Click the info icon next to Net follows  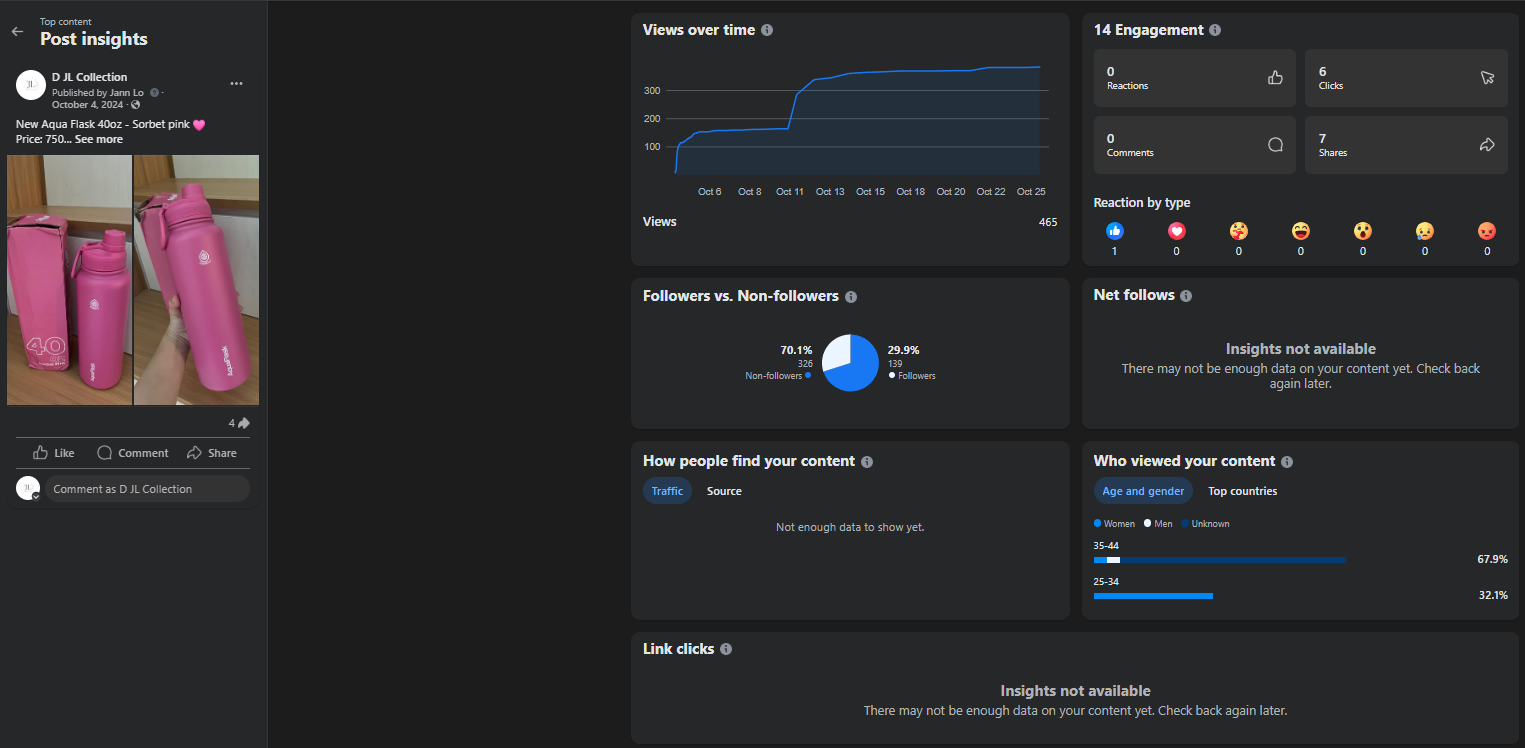click(x=1186, y=296)
